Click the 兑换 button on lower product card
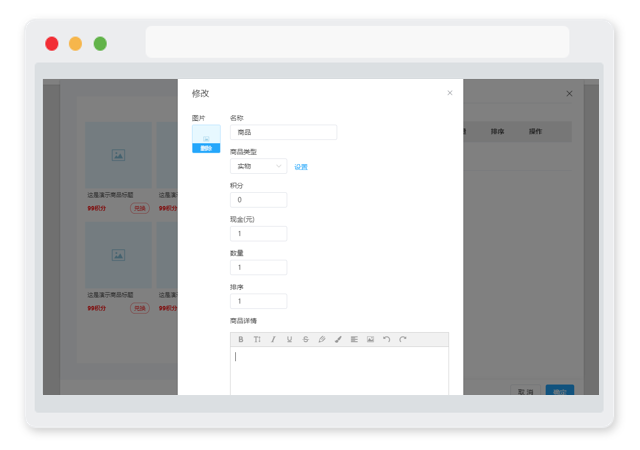The height and width of the screenshot is (450, 640). [140, 308]
